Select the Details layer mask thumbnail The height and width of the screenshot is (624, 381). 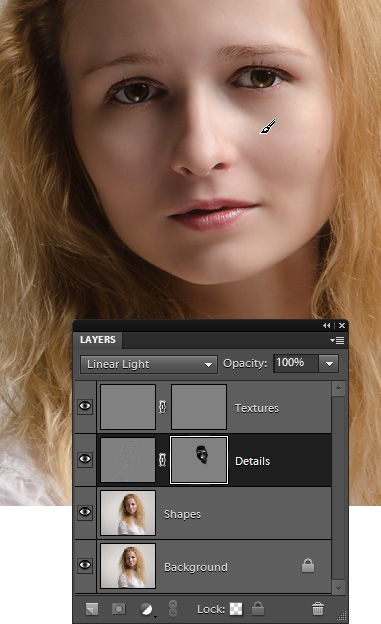click(x=199, y=460)
